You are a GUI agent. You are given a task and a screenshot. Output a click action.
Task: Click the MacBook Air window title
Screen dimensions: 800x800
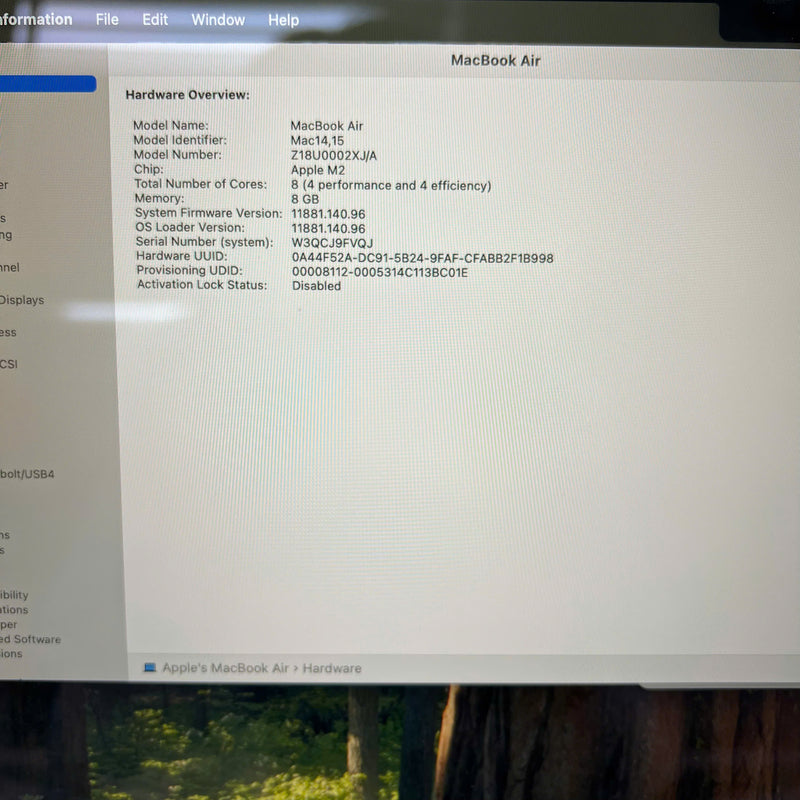pos(495,61)
